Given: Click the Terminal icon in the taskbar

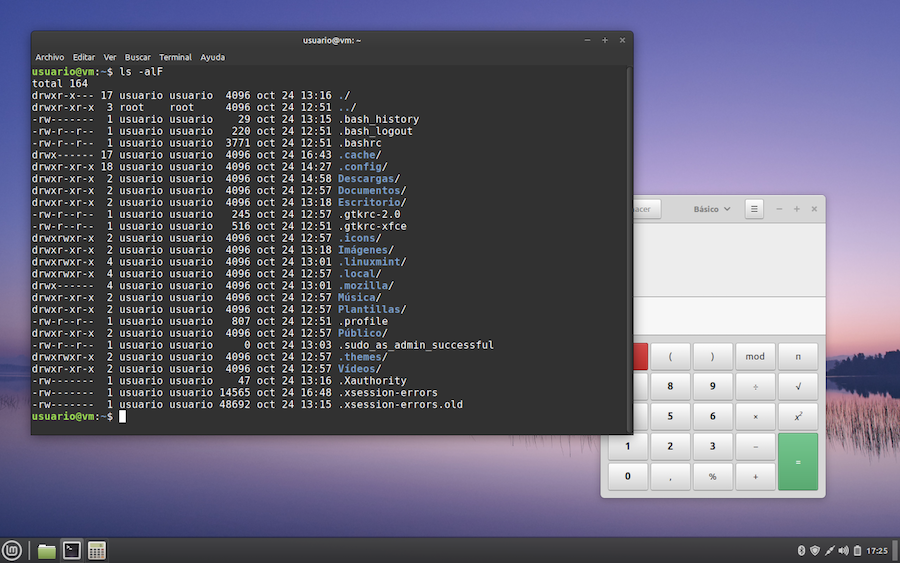Looking at the screenshot, I should click(72, 550).
